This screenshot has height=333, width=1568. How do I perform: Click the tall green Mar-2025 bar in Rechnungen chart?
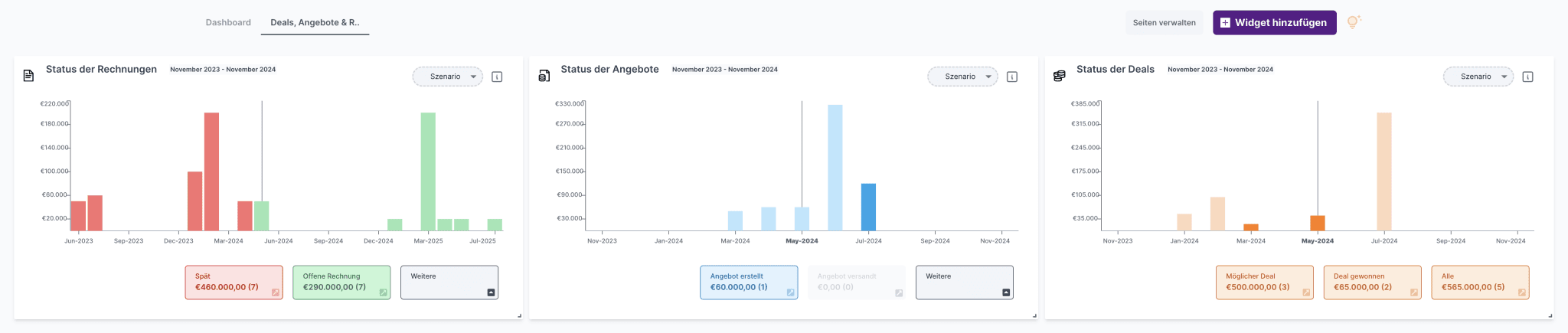click(428, 171)
